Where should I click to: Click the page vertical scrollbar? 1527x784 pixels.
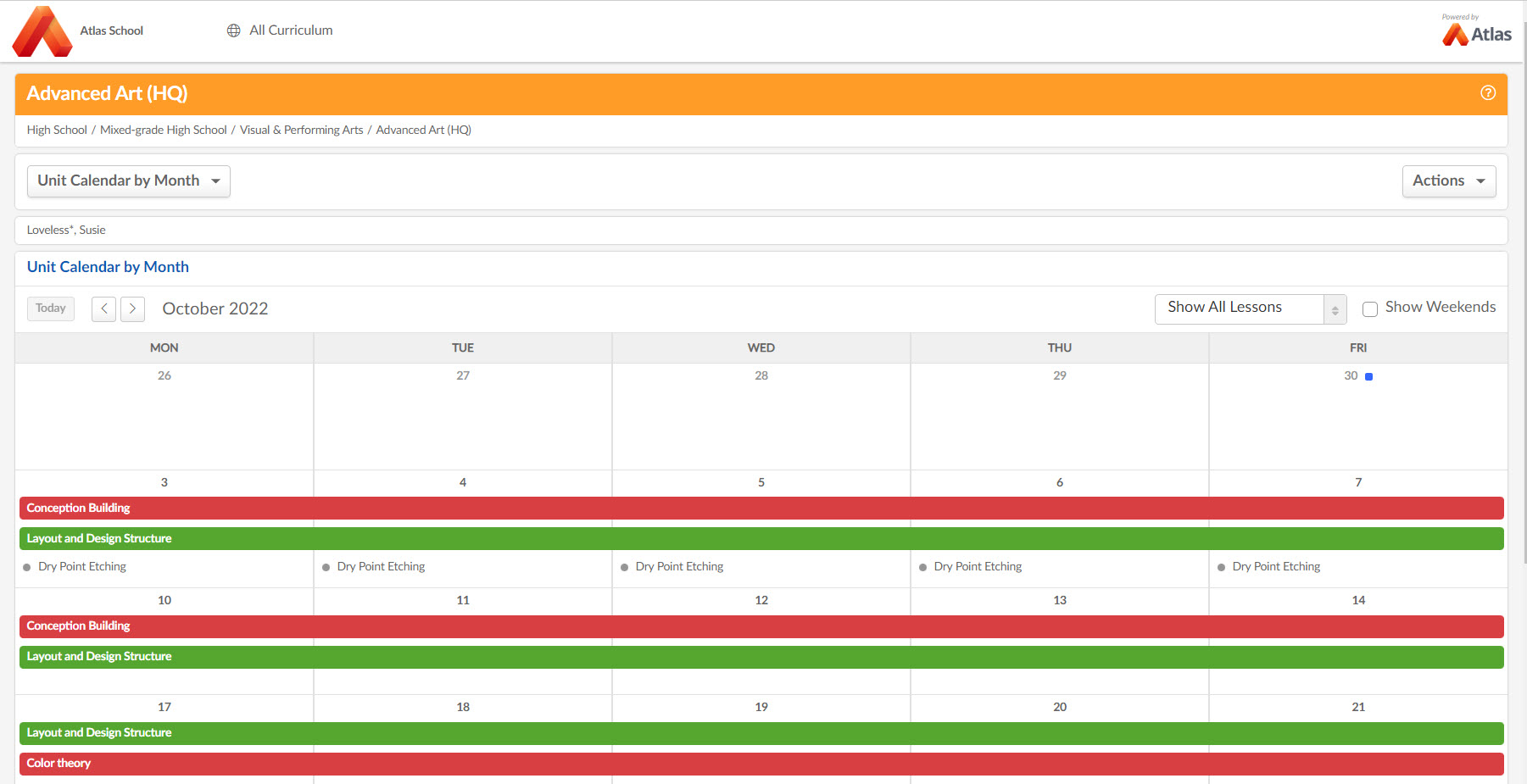click(1524, 292)
